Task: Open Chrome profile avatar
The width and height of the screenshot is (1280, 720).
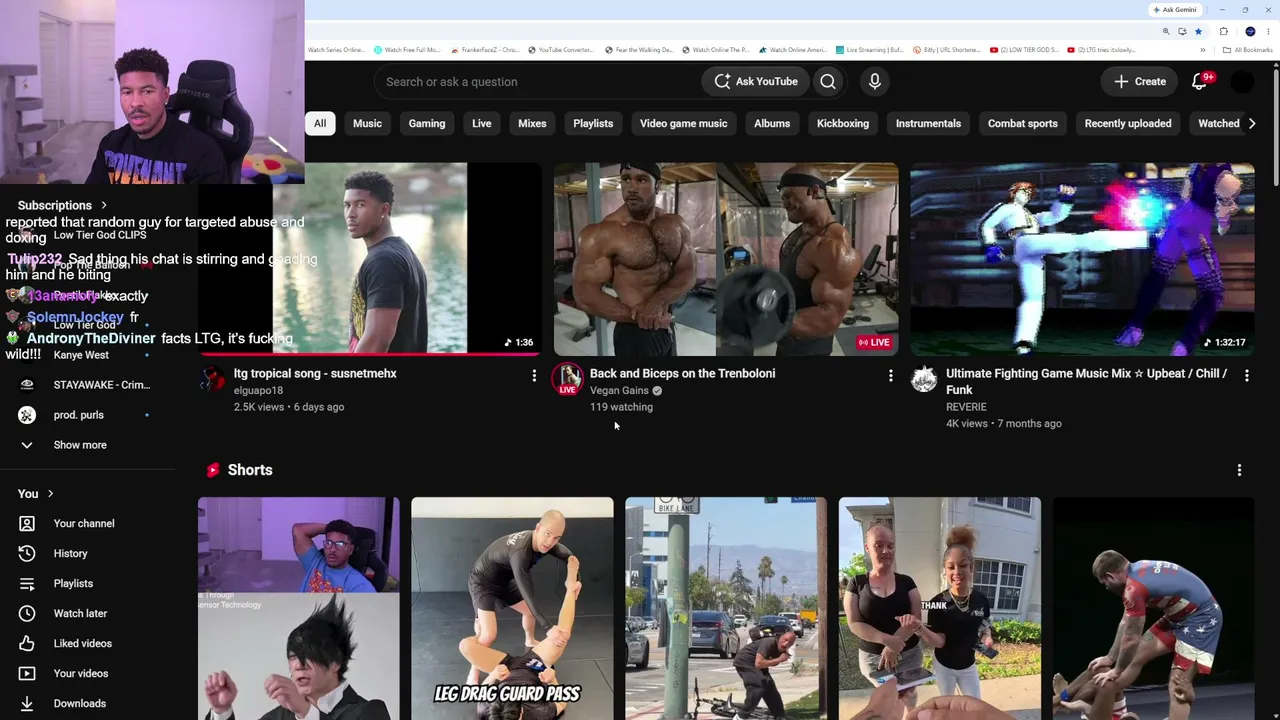Action: pos(1250,32)
